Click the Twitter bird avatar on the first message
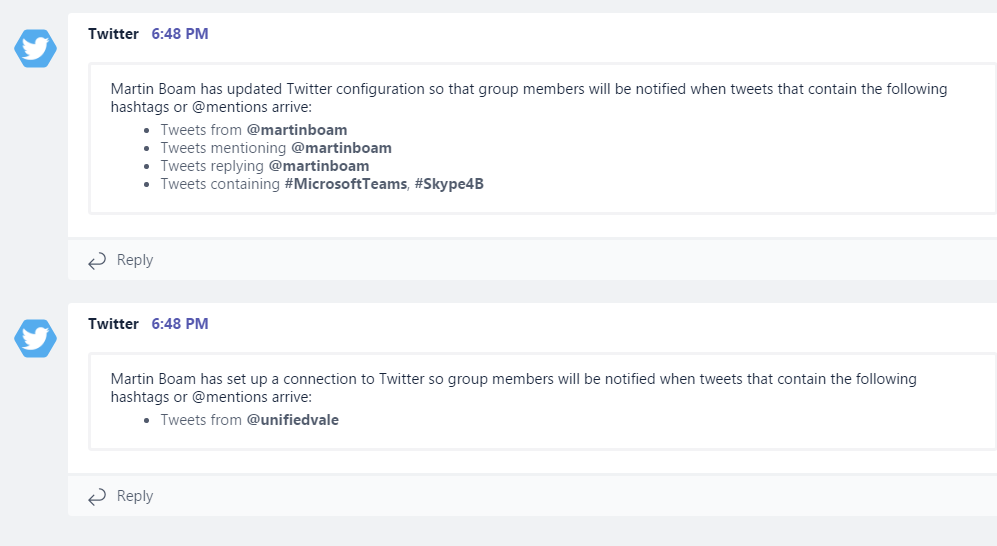 click(x=36, y=48)
